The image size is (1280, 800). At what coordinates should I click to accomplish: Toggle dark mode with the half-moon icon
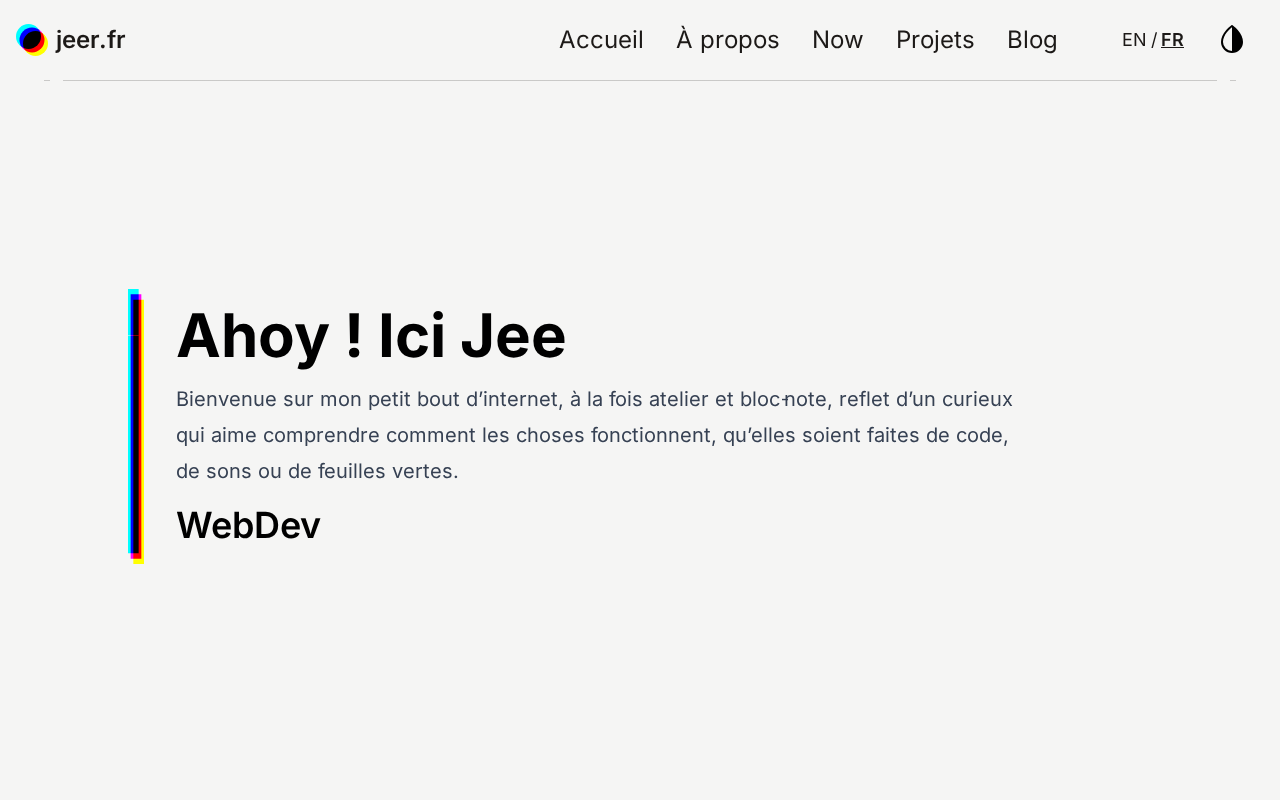pos(1231,40)
